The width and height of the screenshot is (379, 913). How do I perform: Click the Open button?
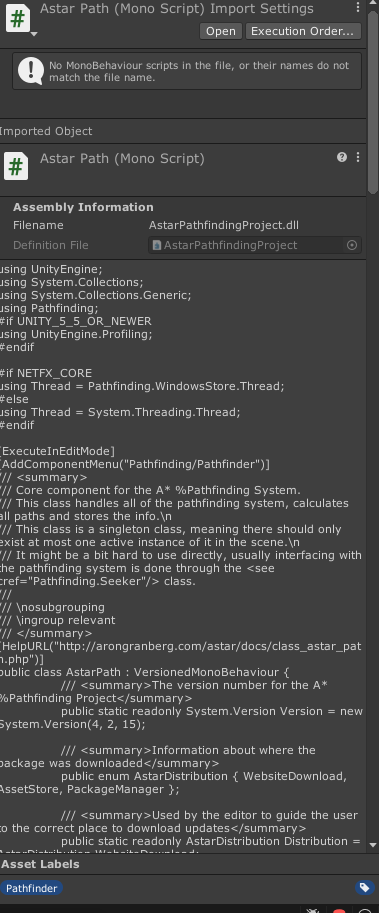(221, 31)
